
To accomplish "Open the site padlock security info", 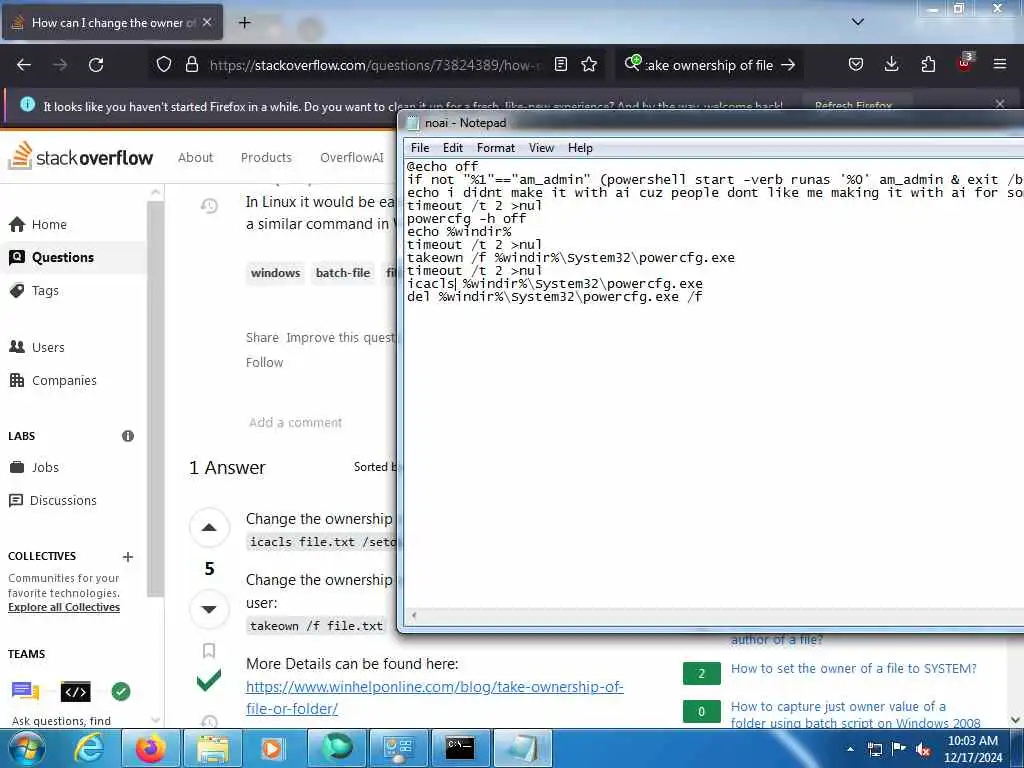I will 191,65.
